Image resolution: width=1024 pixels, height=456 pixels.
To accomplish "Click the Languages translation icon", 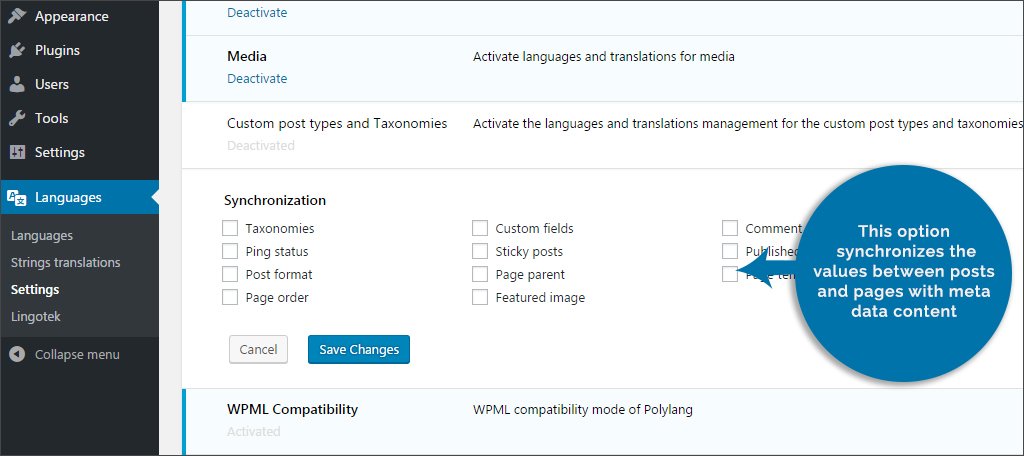I will point(17,197).
